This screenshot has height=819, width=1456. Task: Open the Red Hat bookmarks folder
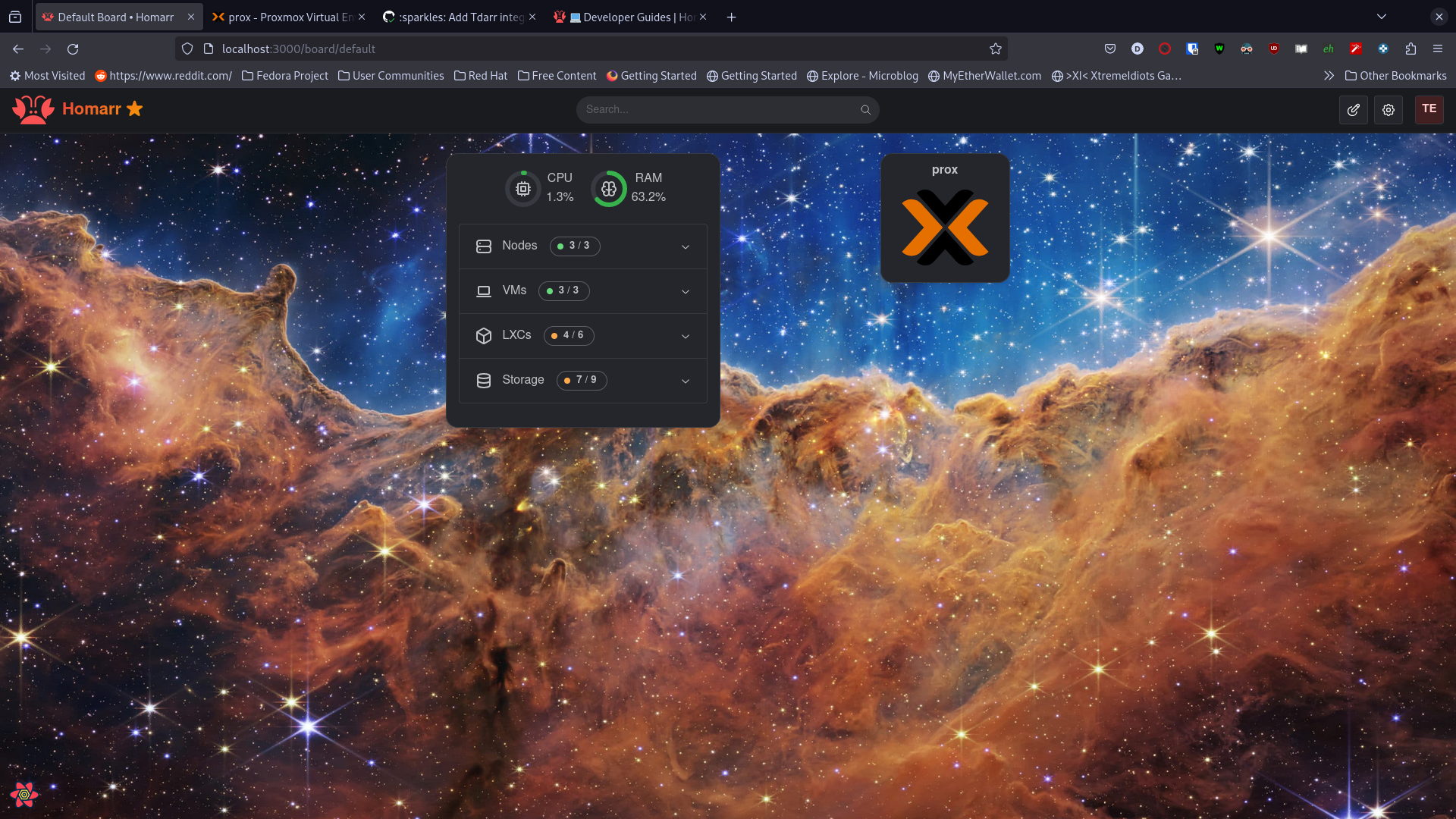tap(481, 76)
